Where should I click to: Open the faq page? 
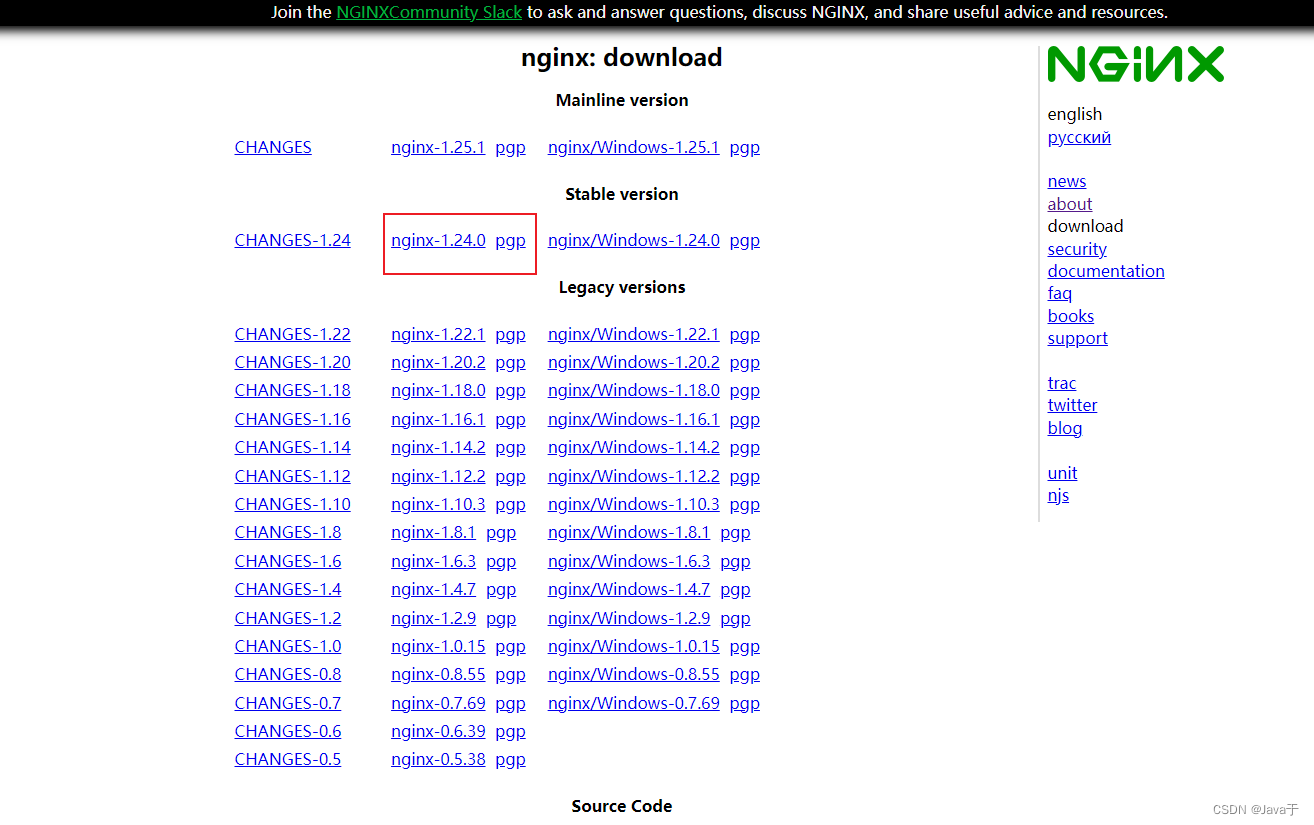click(x=1060, y=293)
